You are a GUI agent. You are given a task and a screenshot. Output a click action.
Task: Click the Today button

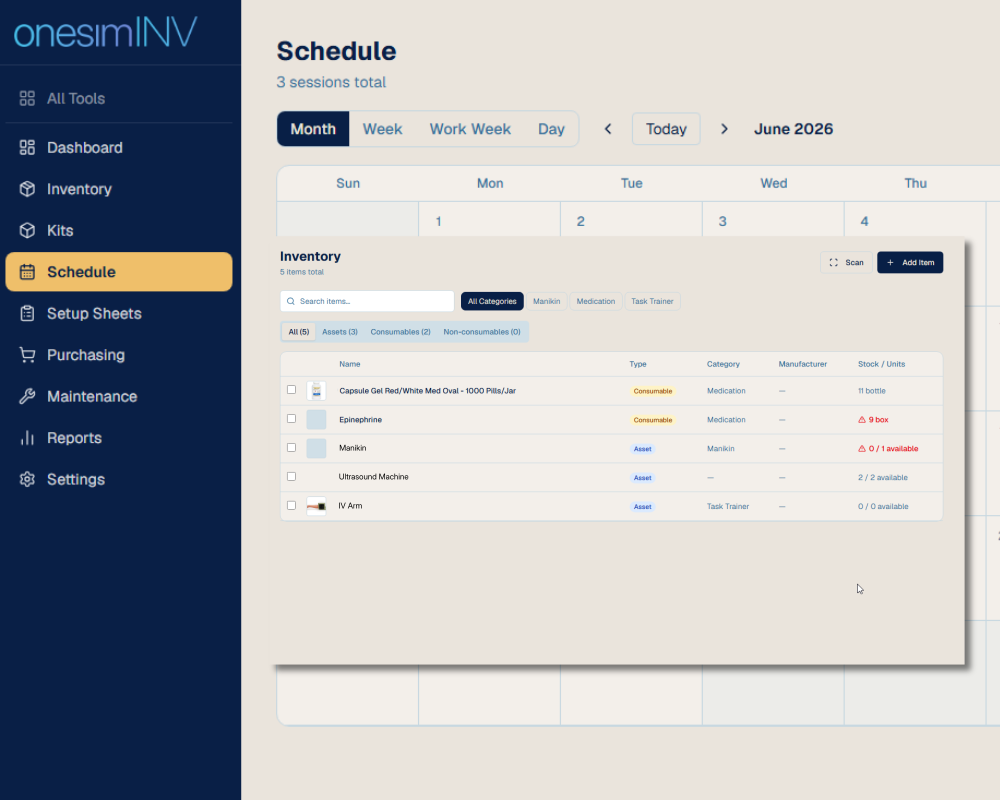click(x=666, y=129)
